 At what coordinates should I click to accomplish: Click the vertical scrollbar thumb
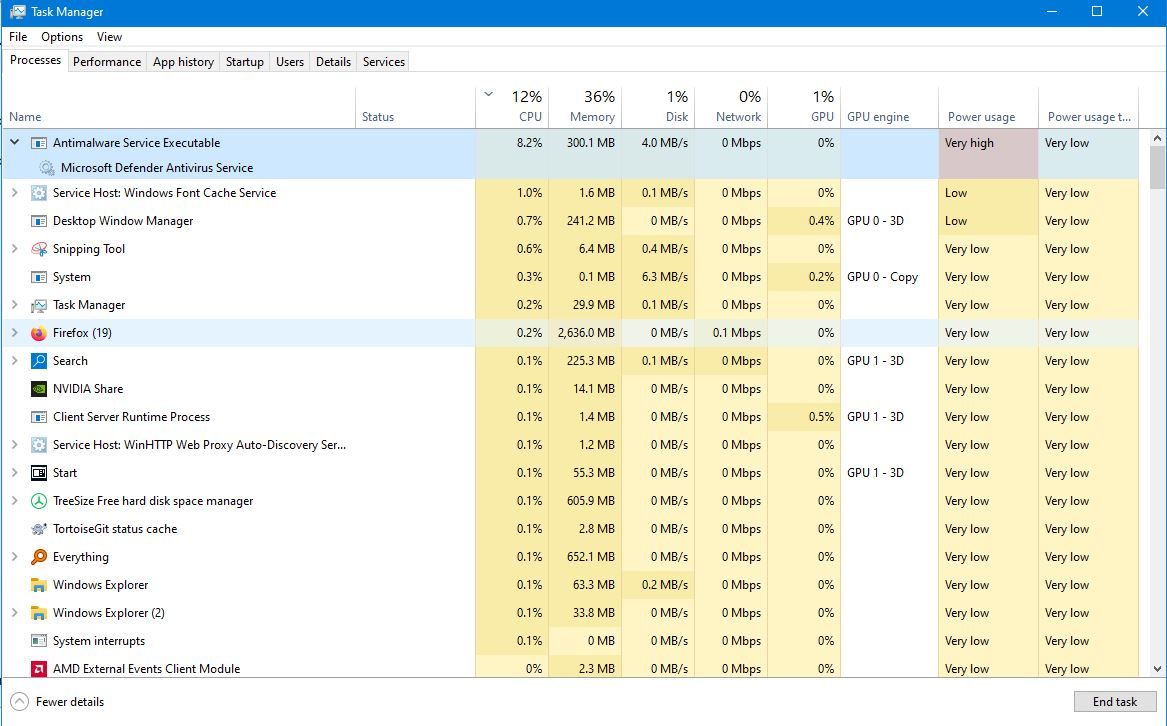pyautogui.click(x=1157, y=167)
